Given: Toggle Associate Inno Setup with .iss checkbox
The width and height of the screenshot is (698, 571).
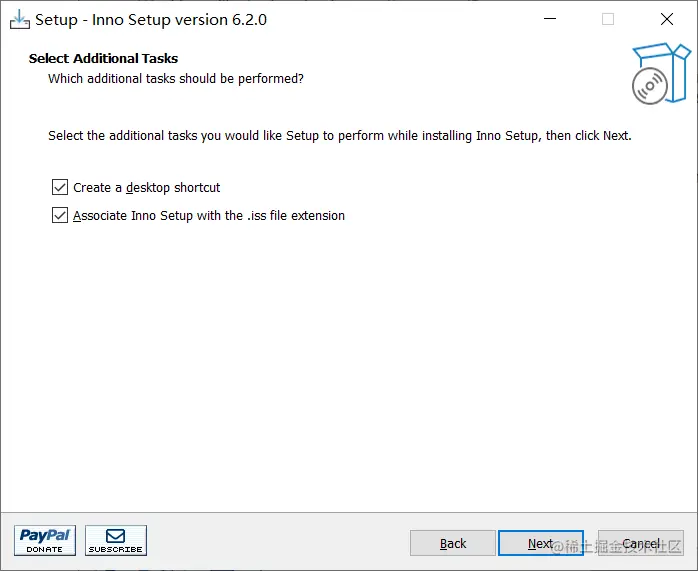Looking at the screenshot, I should tap(60, 215).
